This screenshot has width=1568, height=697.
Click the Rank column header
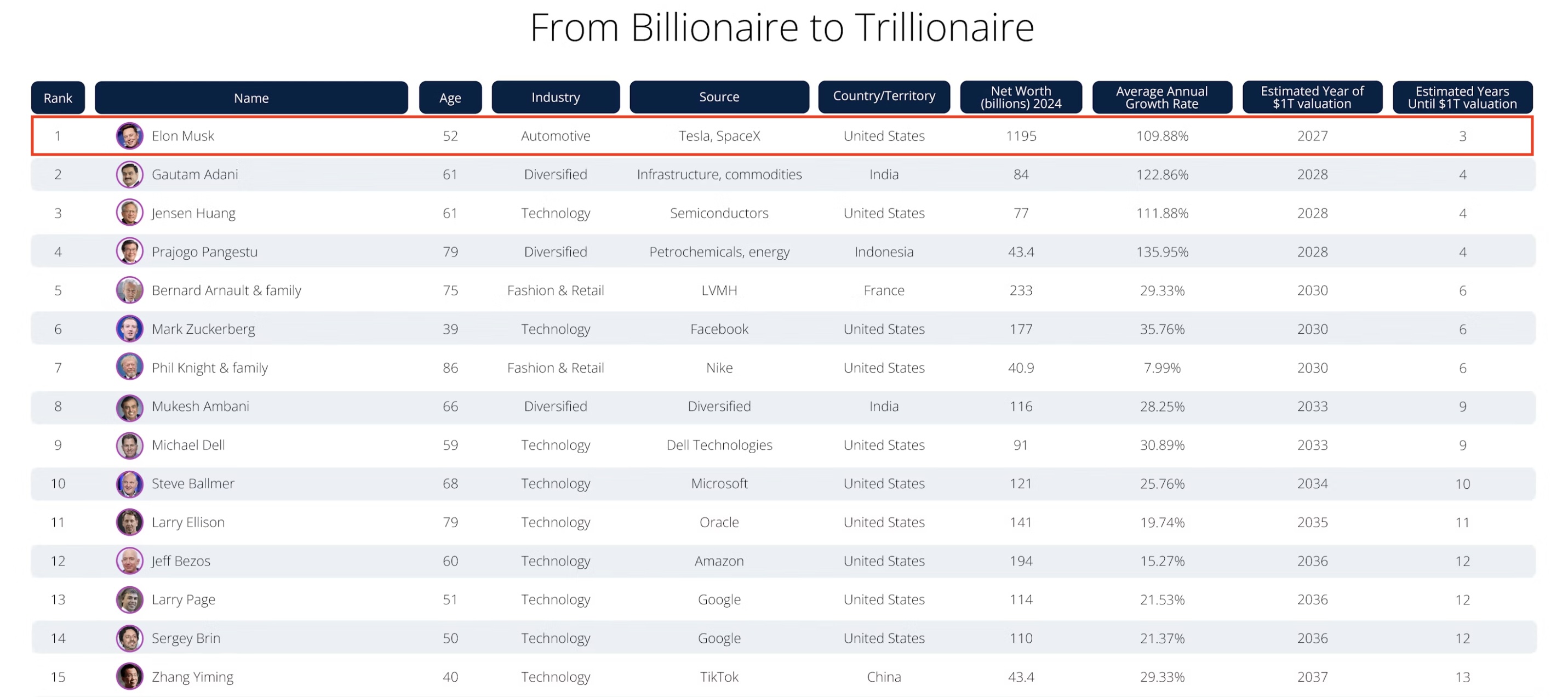[x=58, y=98]
